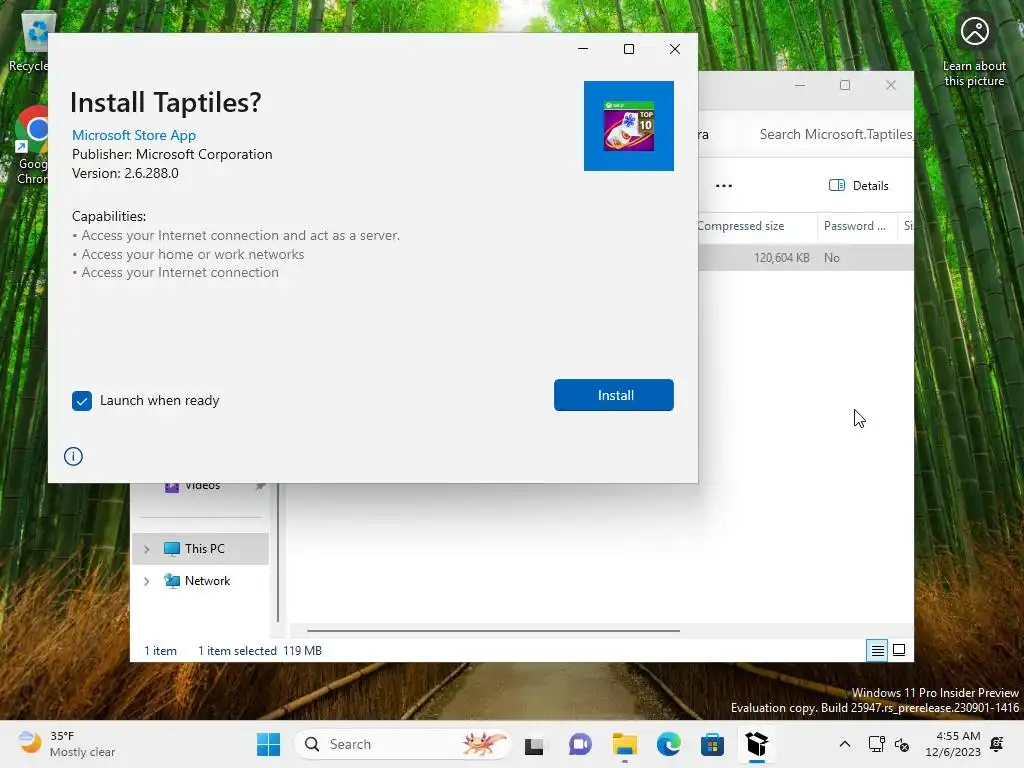
Task: Maximize the File Explorer window
Action: 845,85
